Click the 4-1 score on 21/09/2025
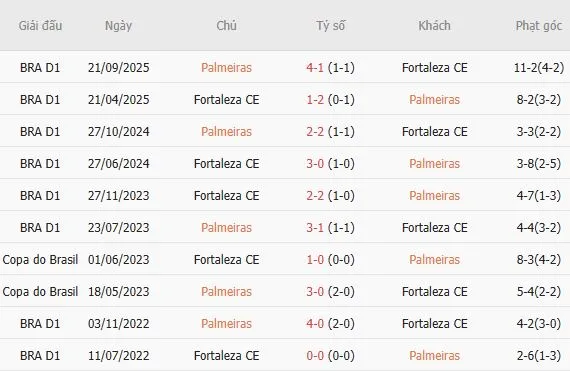 tap(315, 68)
